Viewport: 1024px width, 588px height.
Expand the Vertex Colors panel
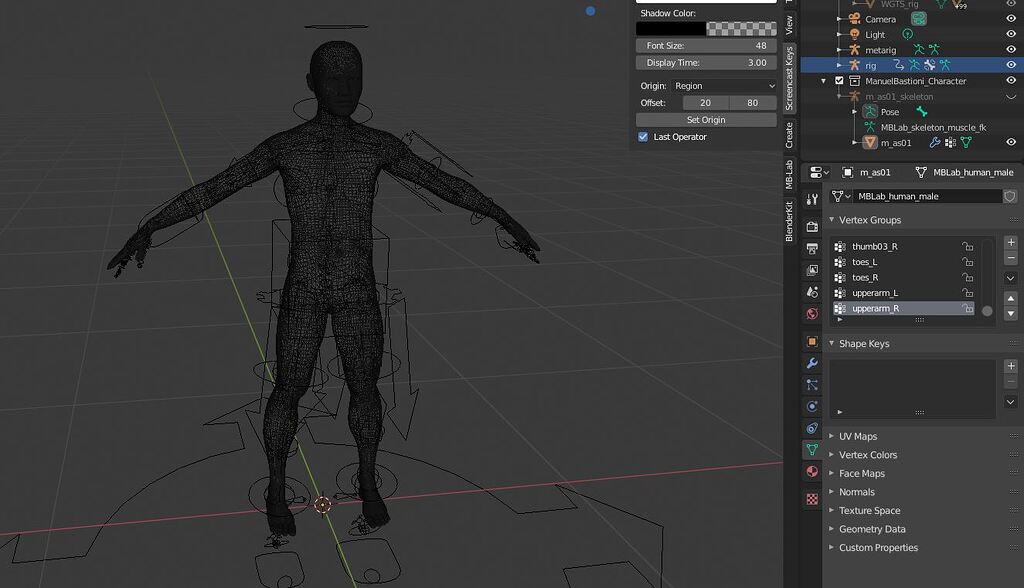pyautogui.click(x=832, y=454)
